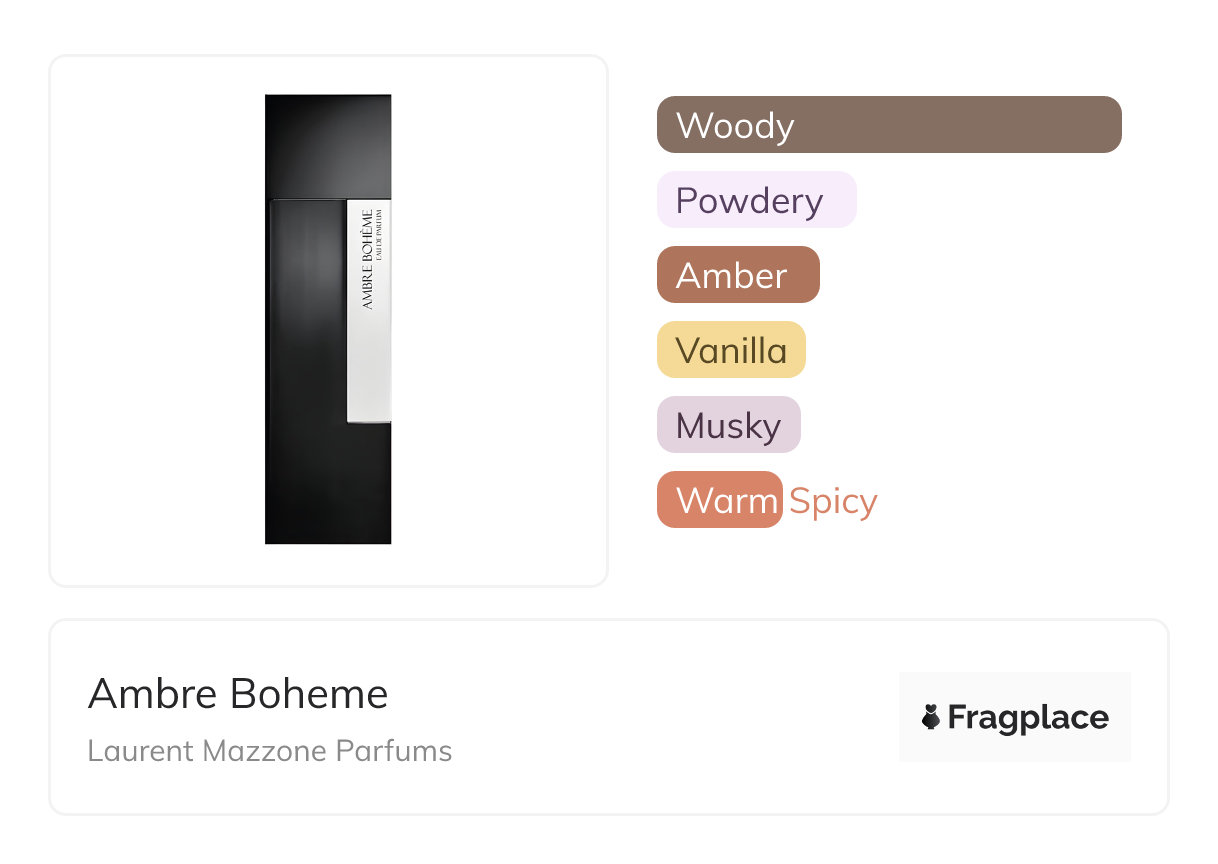The width and height of the screenshot is (1218, 864).
Task: Click the Musky text label
Action: 728,426
